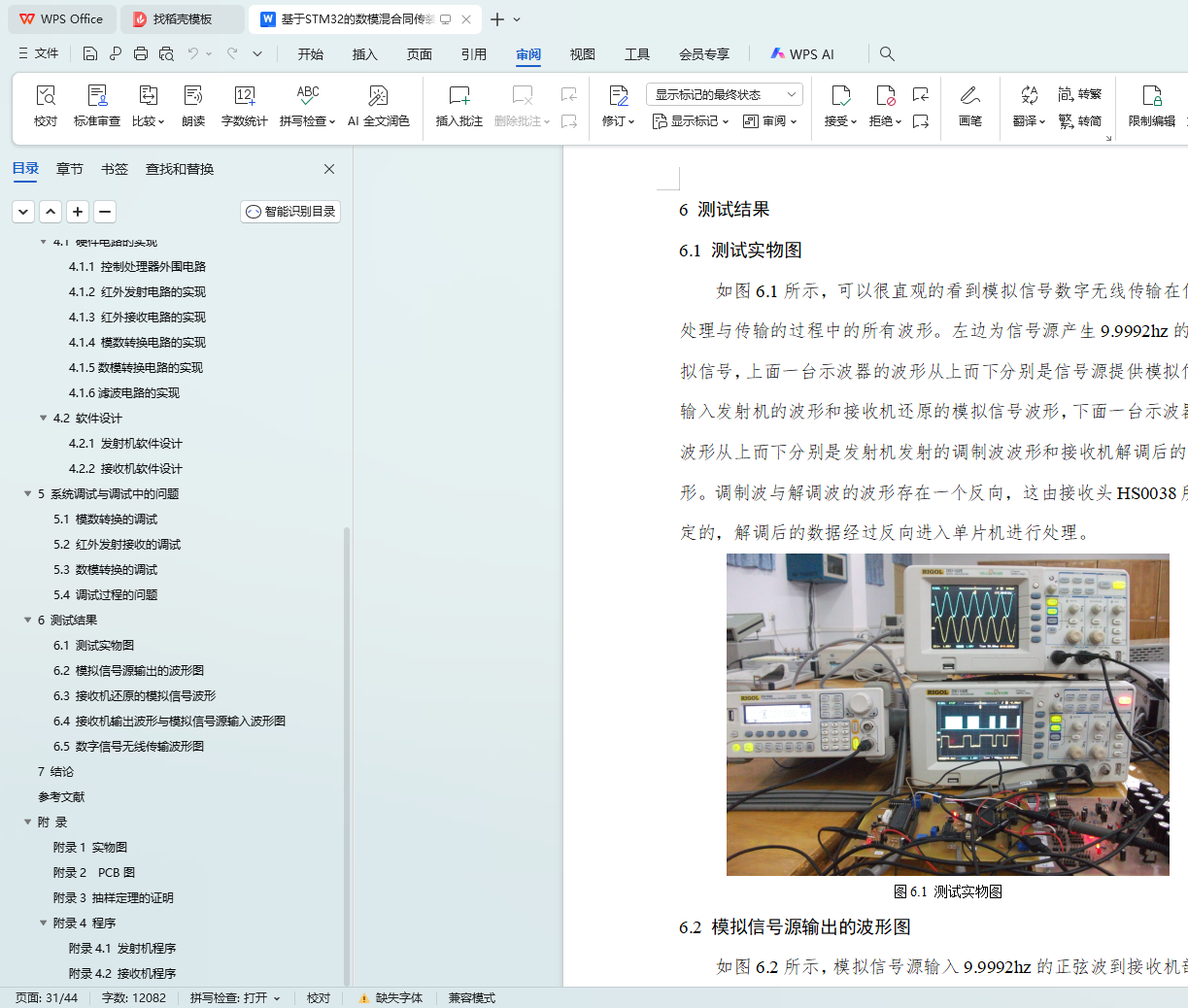Switch to the 引用 ribbon tab
This screenshot has height=1008, width=1188.
tap(474, 54)
